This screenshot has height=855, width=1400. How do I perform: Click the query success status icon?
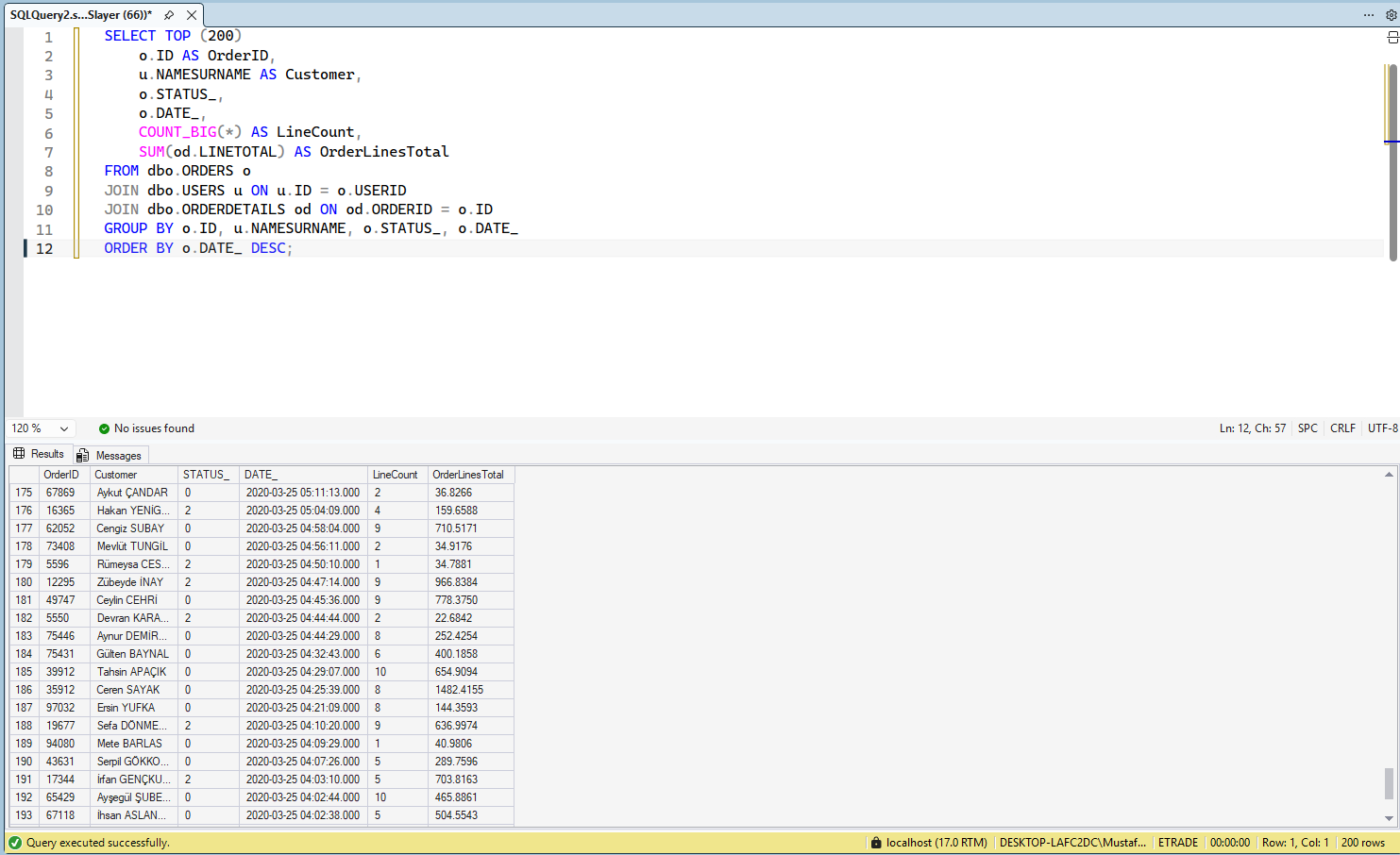[15, 843]
